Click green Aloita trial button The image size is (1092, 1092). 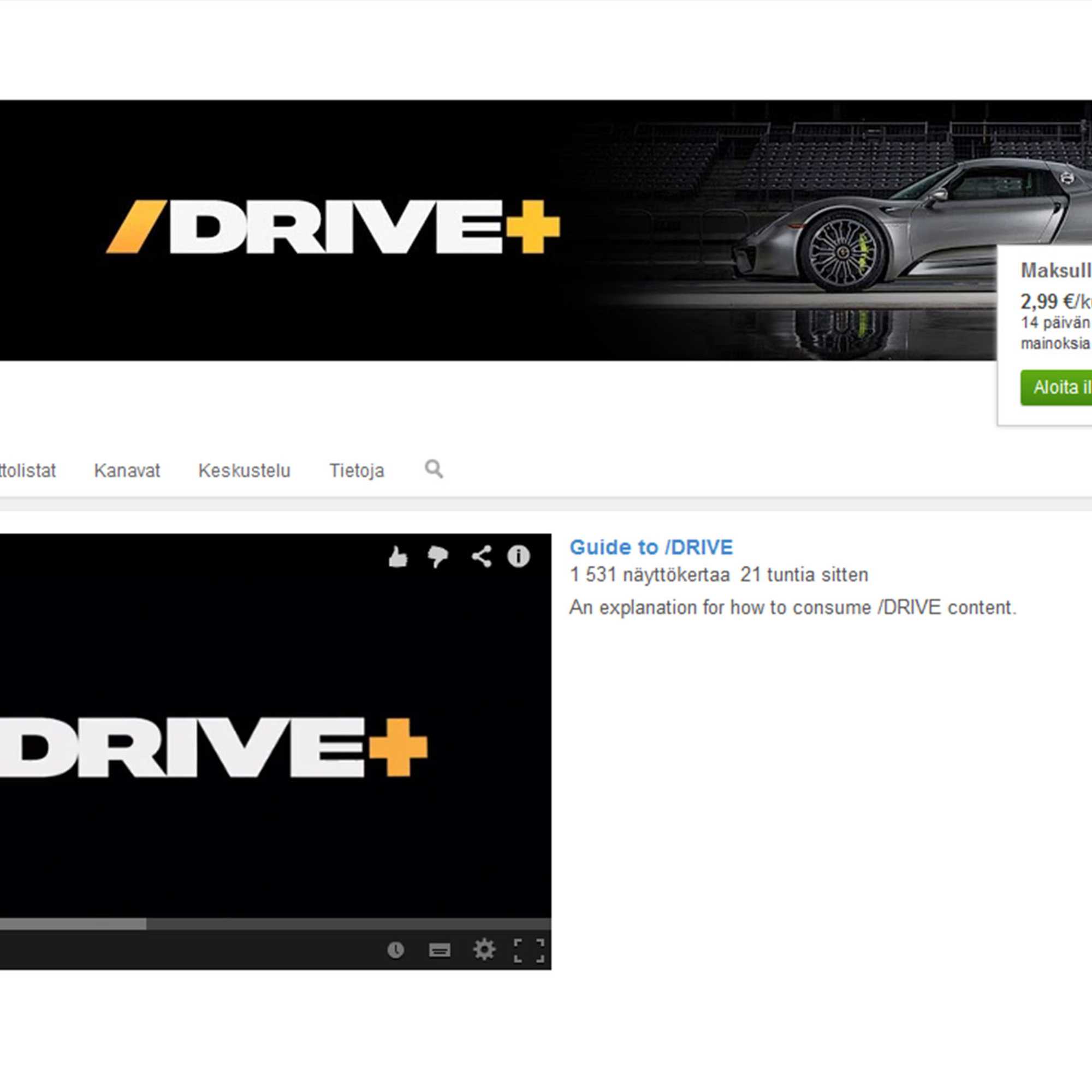(x=1056, y=388)
